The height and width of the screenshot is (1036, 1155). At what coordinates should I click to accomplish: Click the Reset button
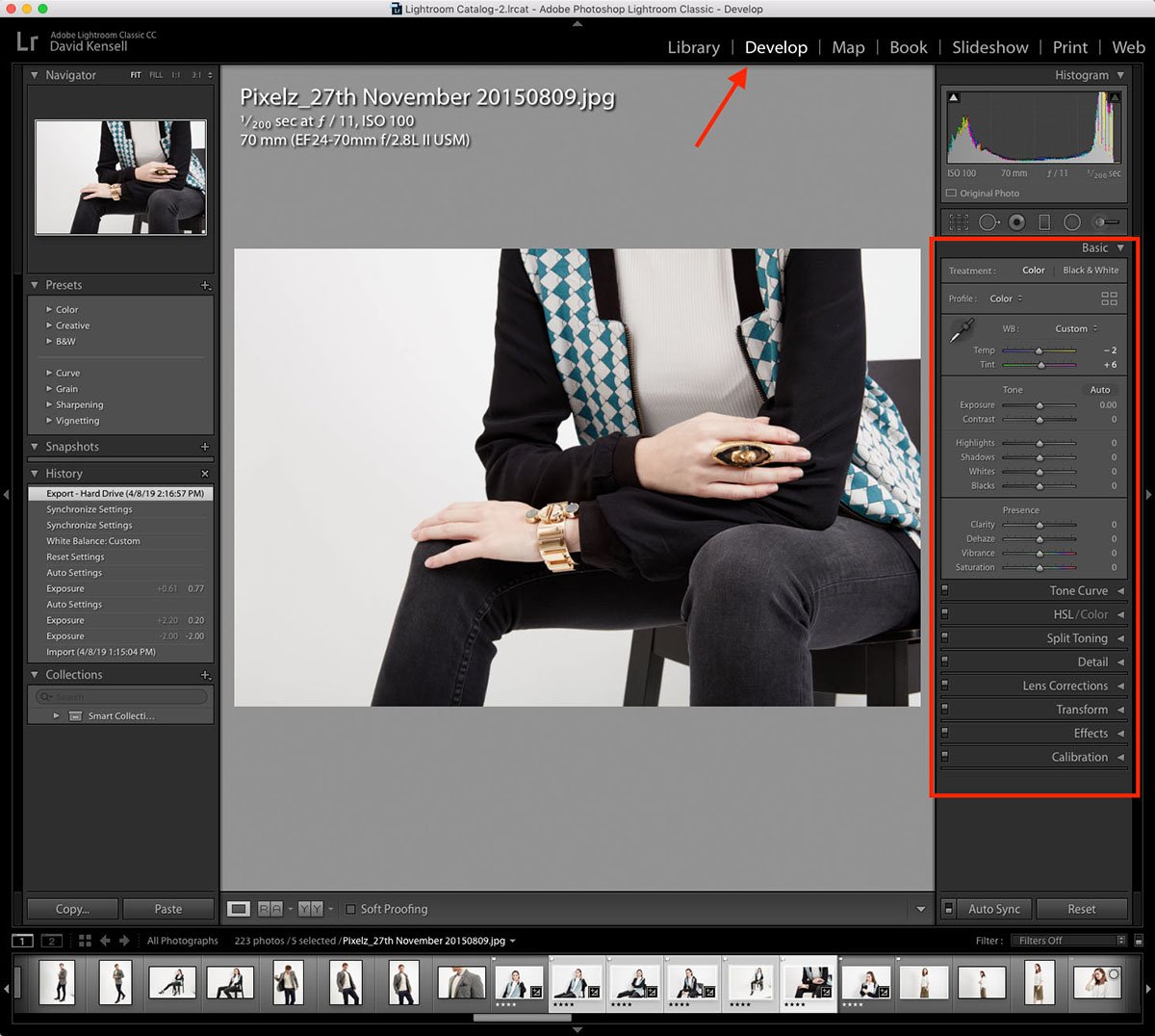(1081, 909)
